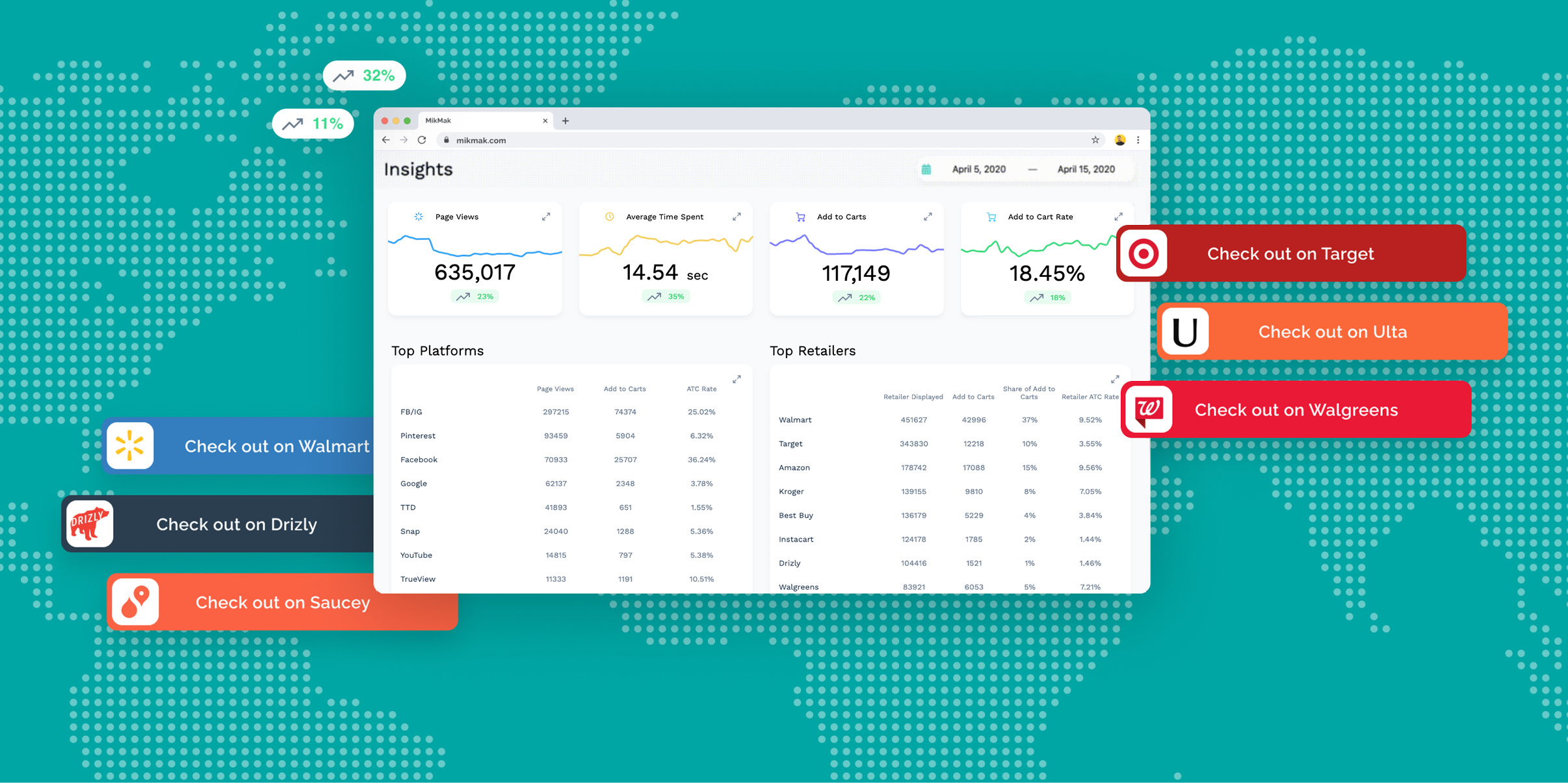Click the bookmark star in the address bar
This screenshot has width=1568, height=784.
pos(1096,140)
